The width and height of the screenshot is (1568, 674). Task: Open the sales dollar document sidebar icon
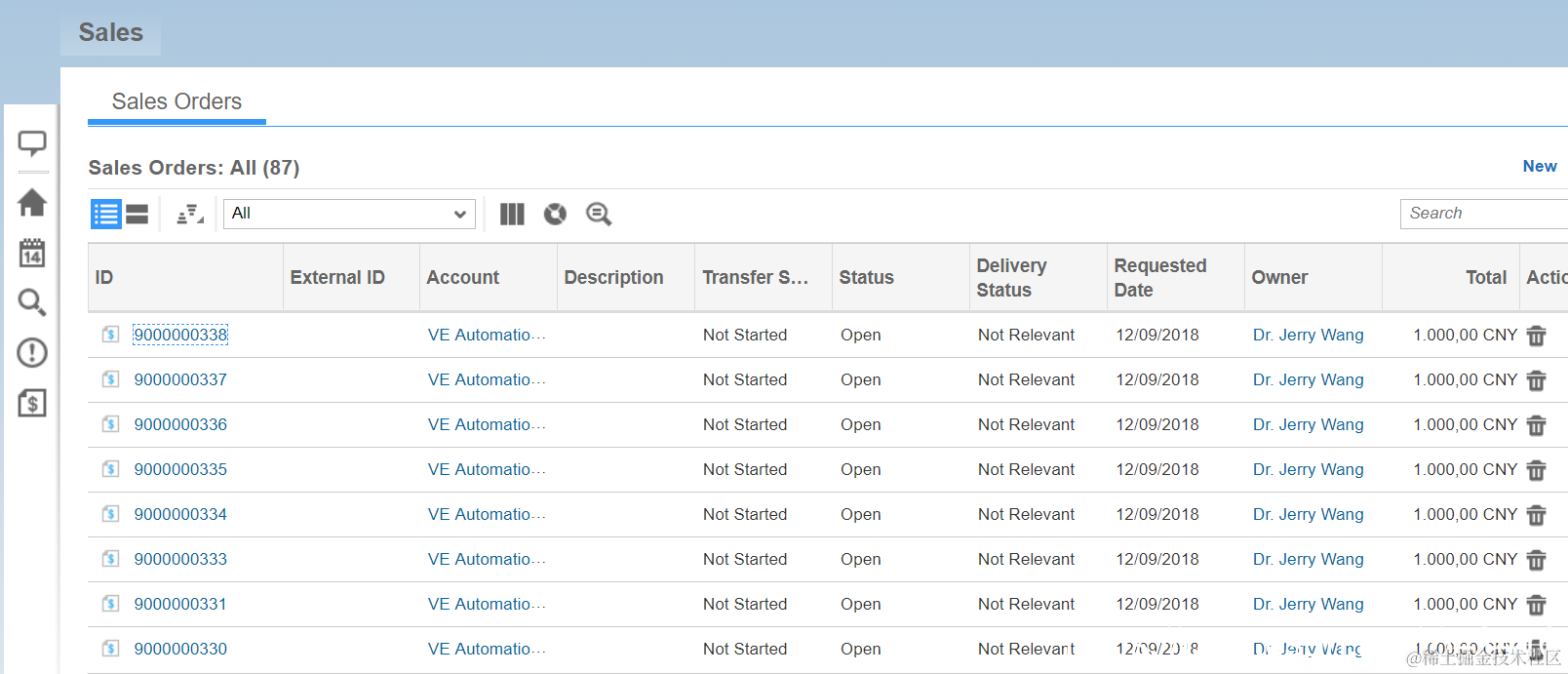[32, 402]
